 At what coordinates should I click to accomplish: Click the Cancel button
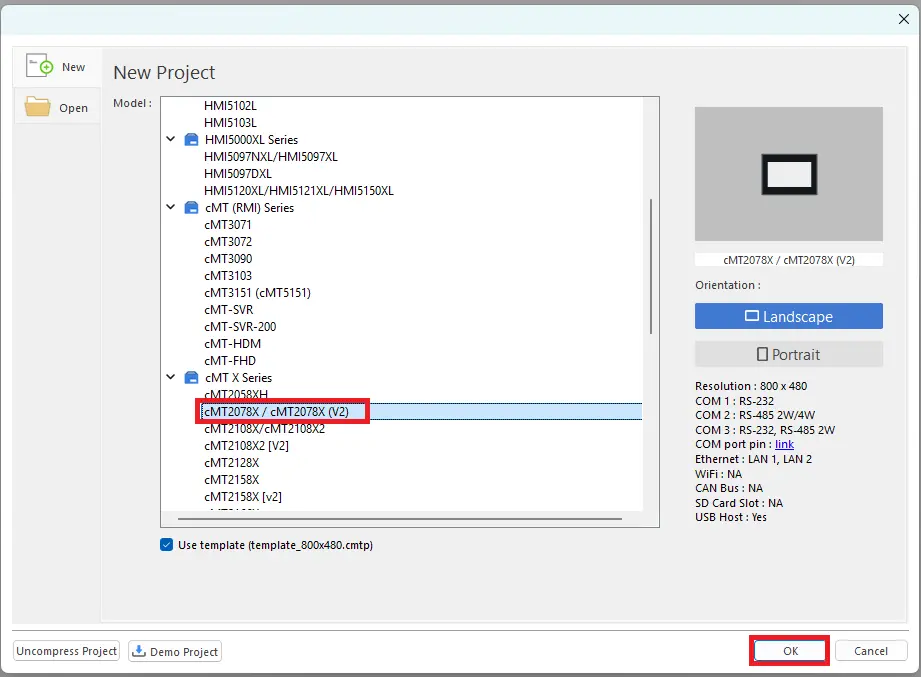pos(870,651)
